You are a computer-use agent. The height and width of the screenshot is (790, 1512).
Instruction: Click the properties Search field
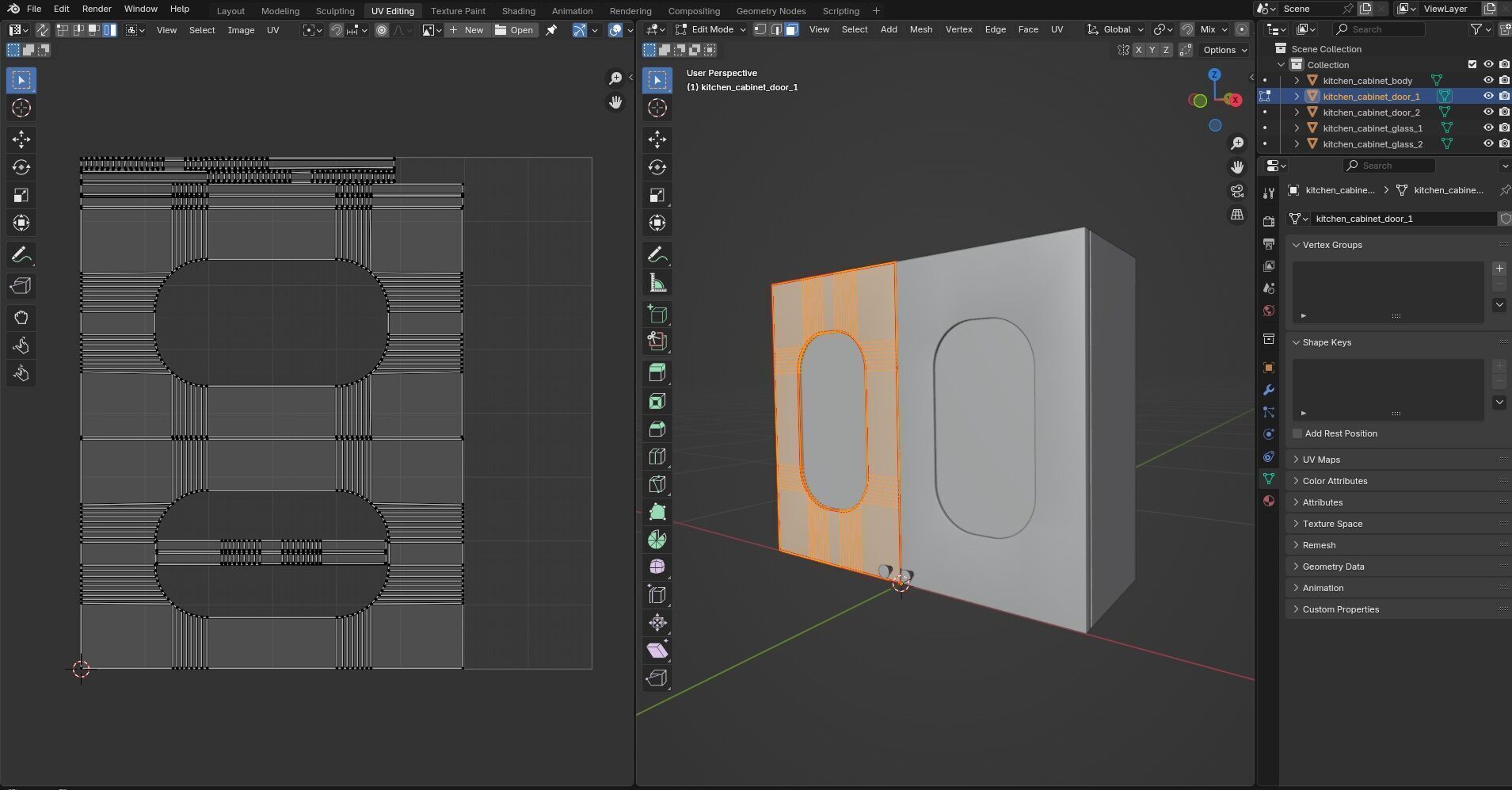click(1389, 166)
